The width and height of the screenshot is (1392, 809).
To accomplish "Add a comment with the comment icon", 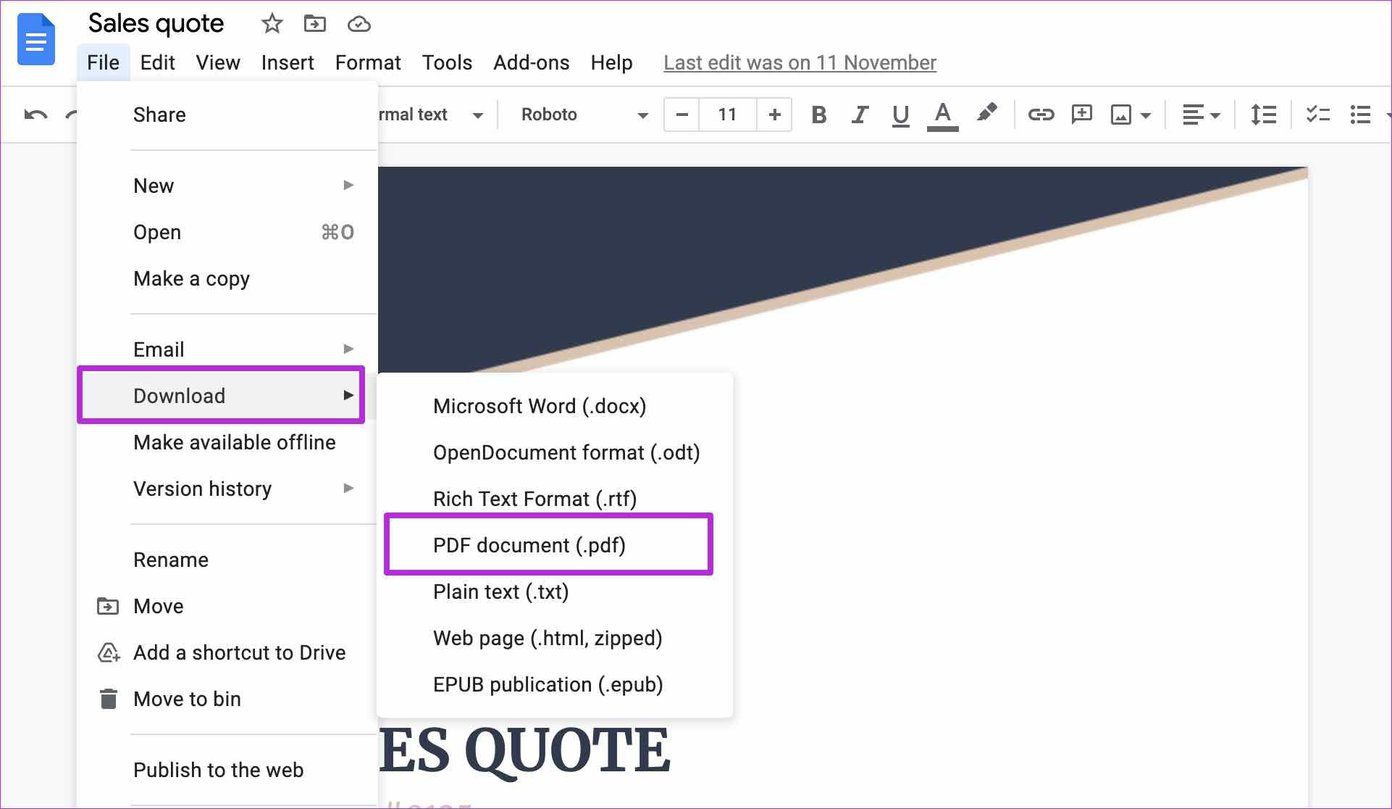I will 1082,115.
